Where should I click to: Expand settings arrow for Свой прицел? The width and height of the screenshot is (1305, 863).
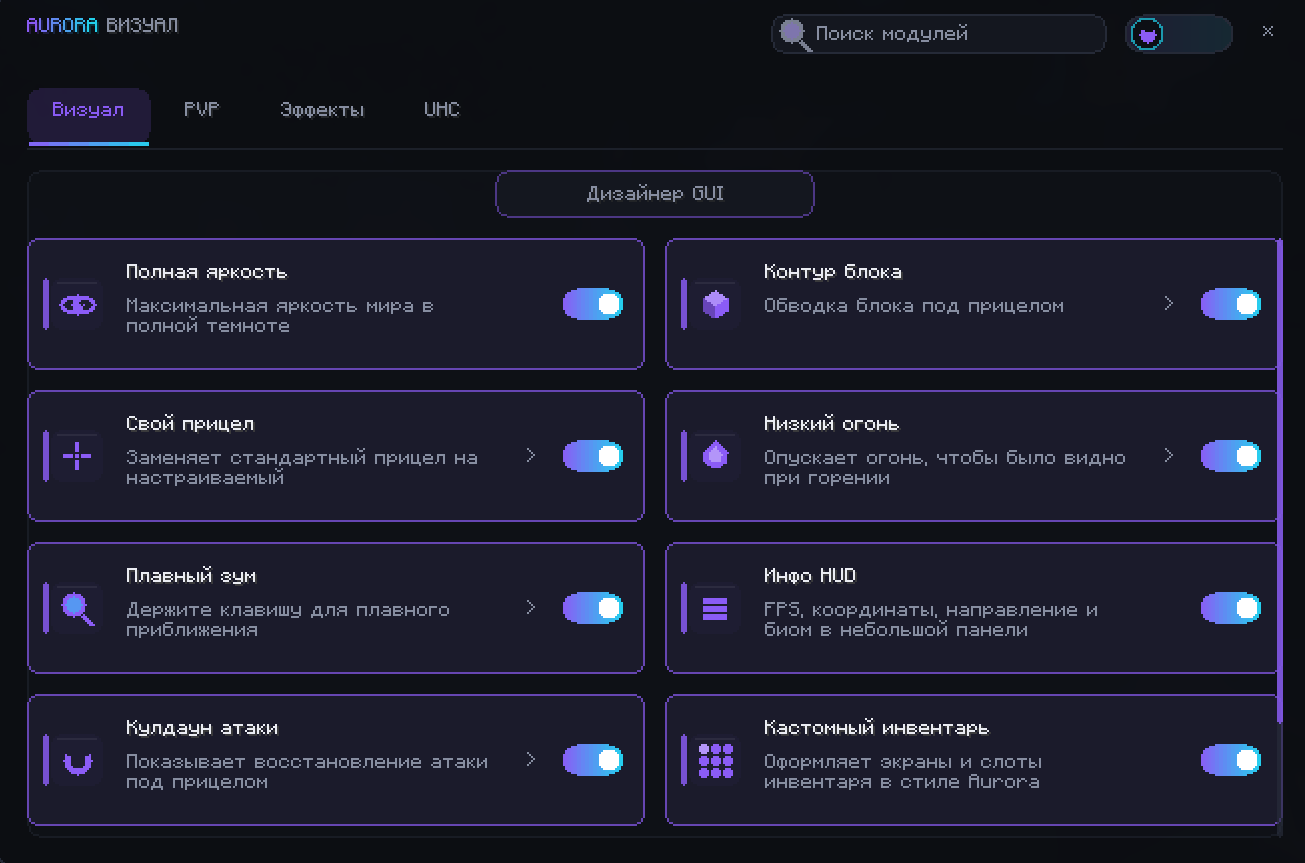coord(531,455)
